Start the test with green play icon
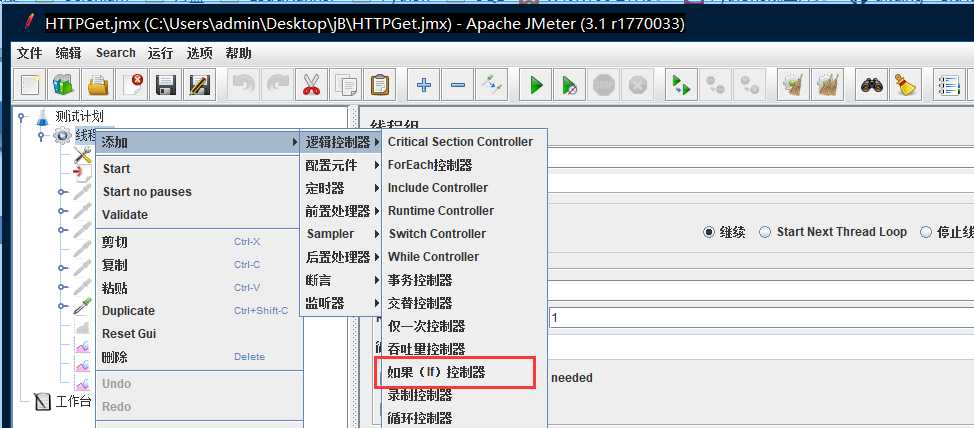Viewport: 974px width, 428px height. click(536, 84)
